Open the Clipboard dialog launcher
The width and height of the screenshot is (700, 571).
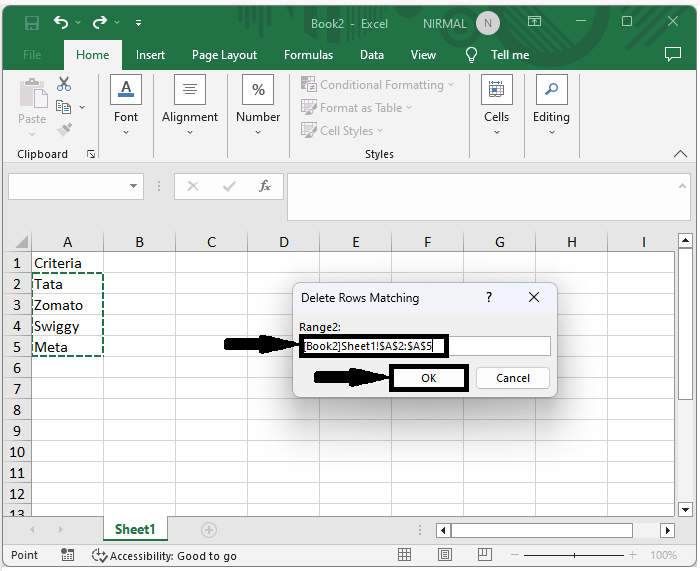(x=91, y=154)
